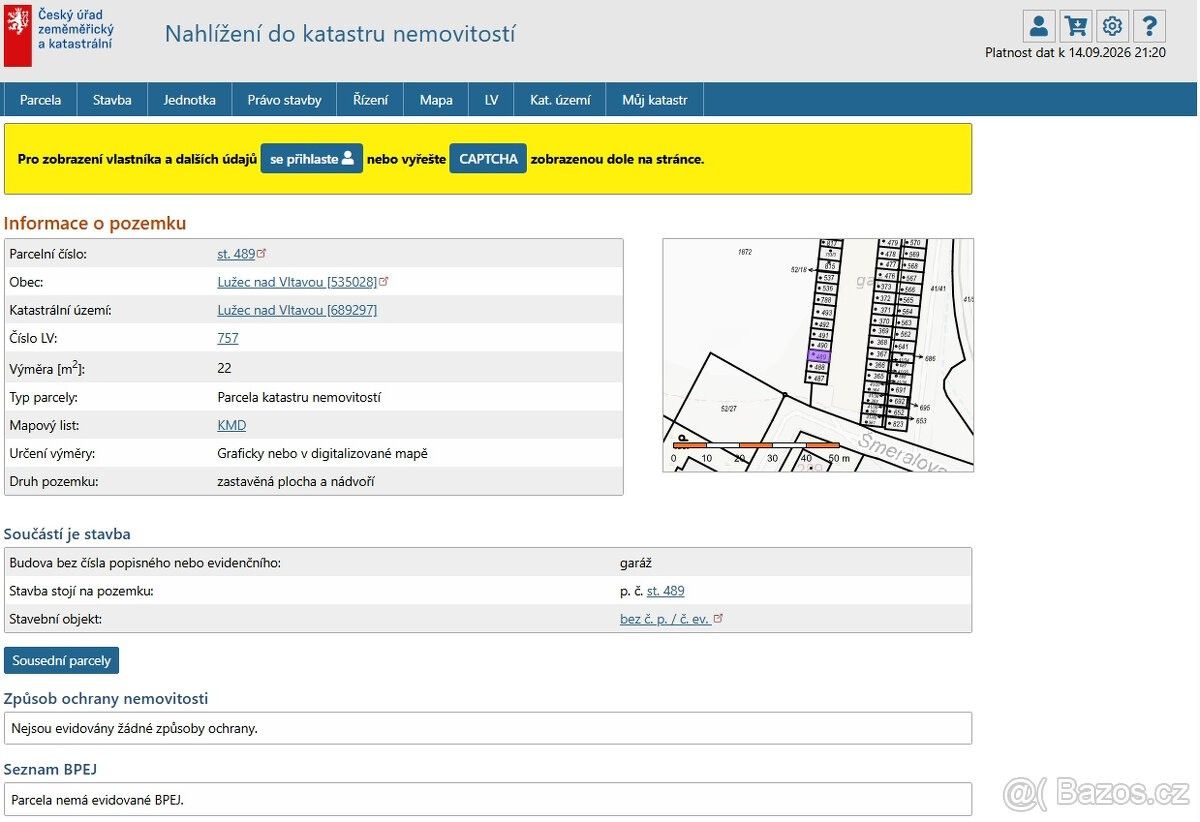Open the Právo stavby tab

coord(285,100)
